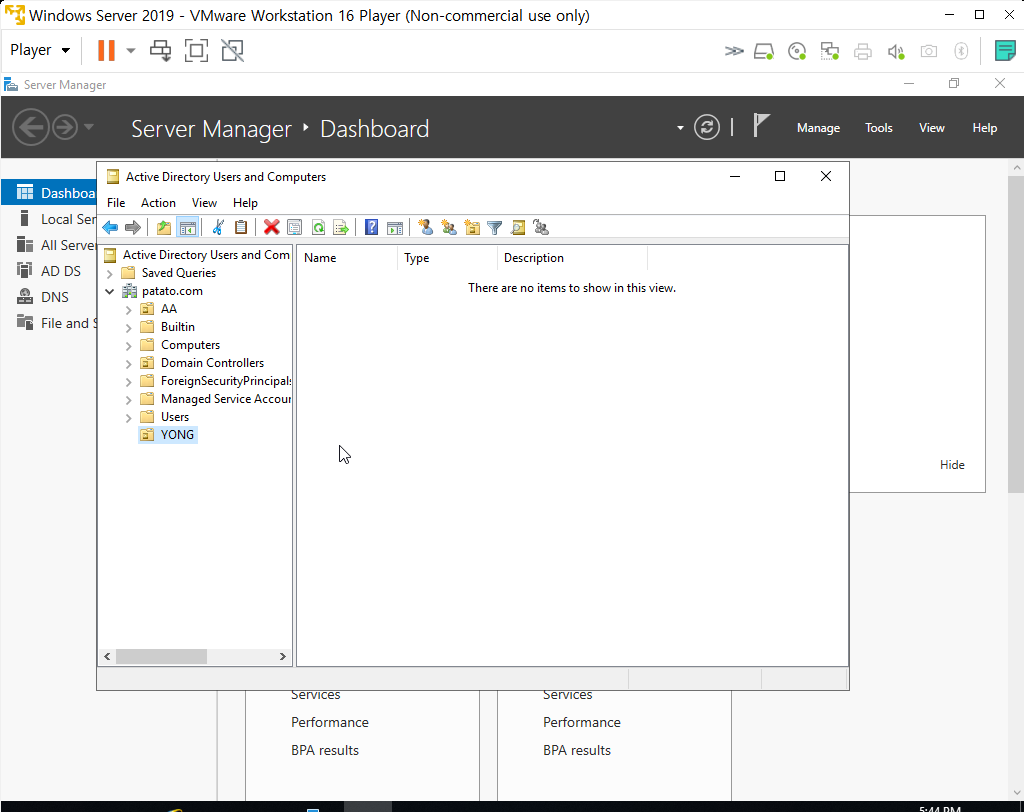The width and height of the screenshot is (1024, 812).
Task: Open the Help menu in Active Directory window
Action: [x=246, y=203]
